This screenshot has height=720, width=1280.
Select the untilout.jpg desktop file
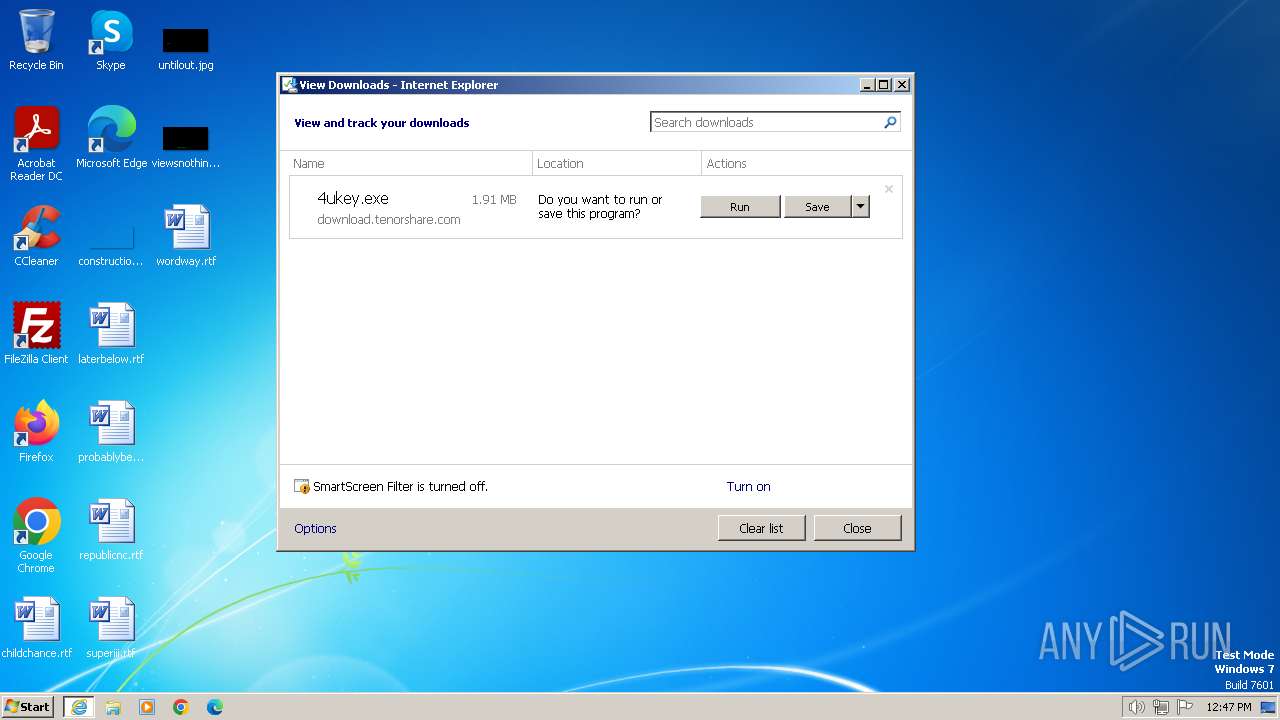(186, 48)
